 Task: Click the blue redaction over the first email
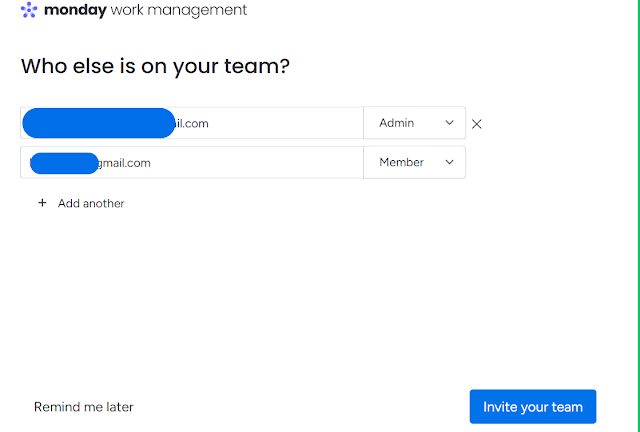tap(99, 123)
